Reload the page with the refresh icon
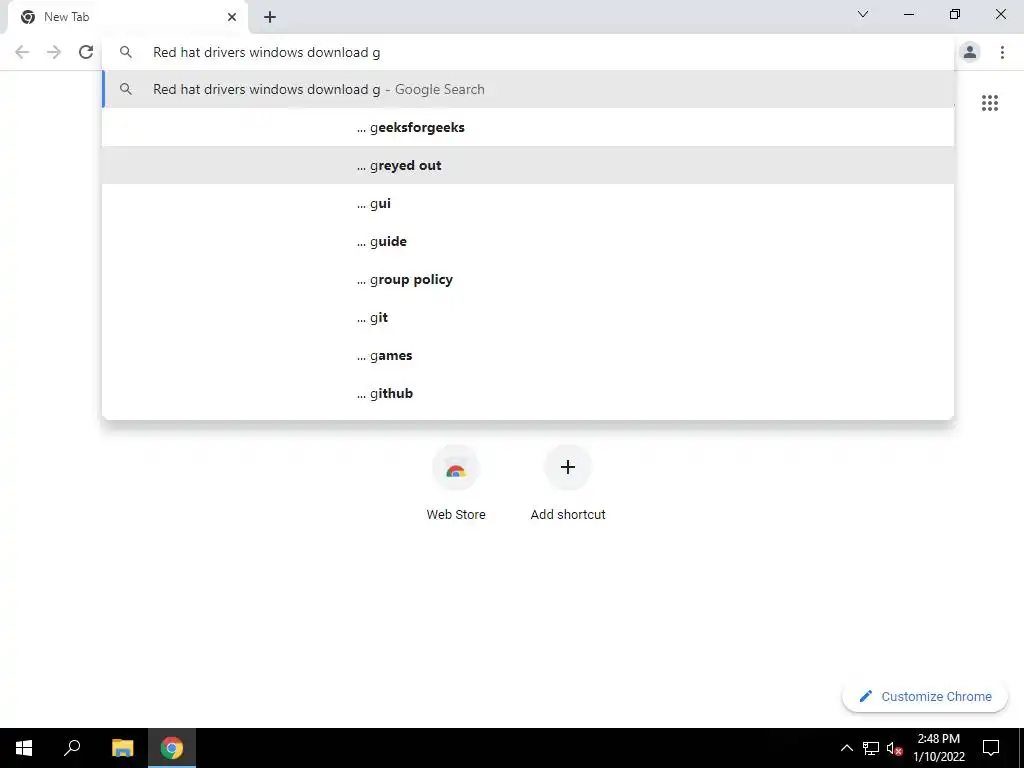 coord(86,52)
